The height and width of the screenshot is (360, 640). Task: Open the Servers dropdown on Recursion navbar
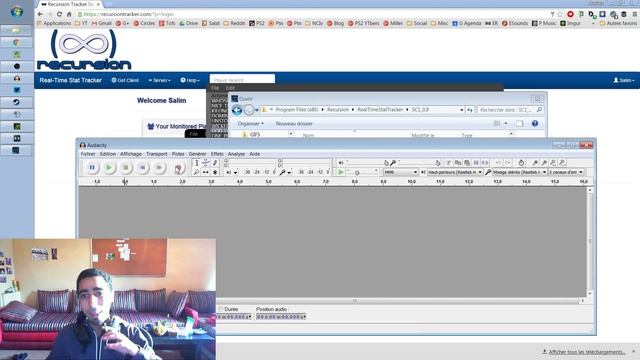coord(160,80)
